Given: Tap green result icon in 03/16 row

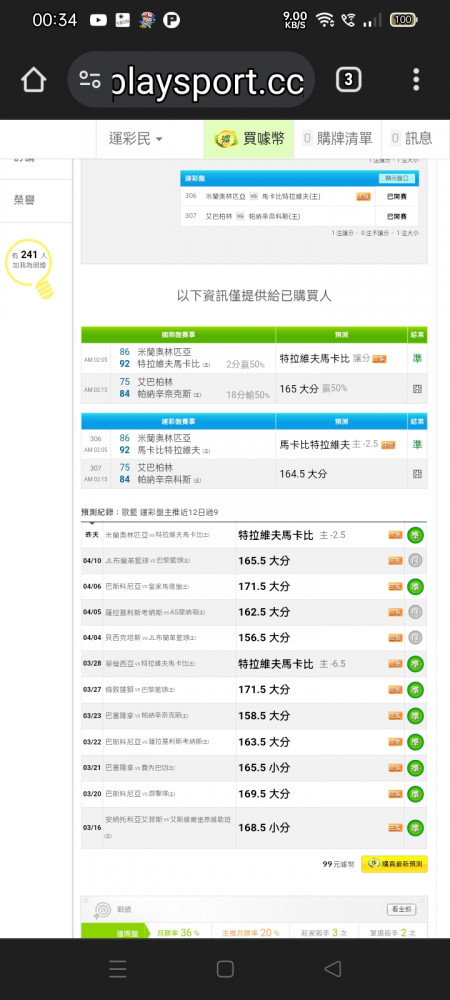Looking at the screenshot, I should point(416,828).
